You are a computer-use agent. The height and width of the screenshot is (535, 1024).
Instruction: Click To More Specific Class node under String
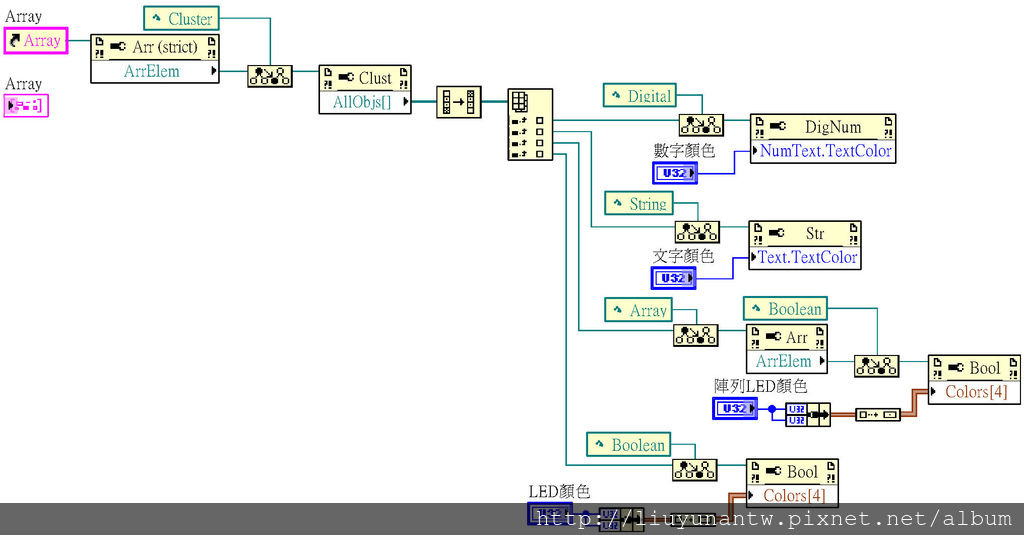(697, 231)
